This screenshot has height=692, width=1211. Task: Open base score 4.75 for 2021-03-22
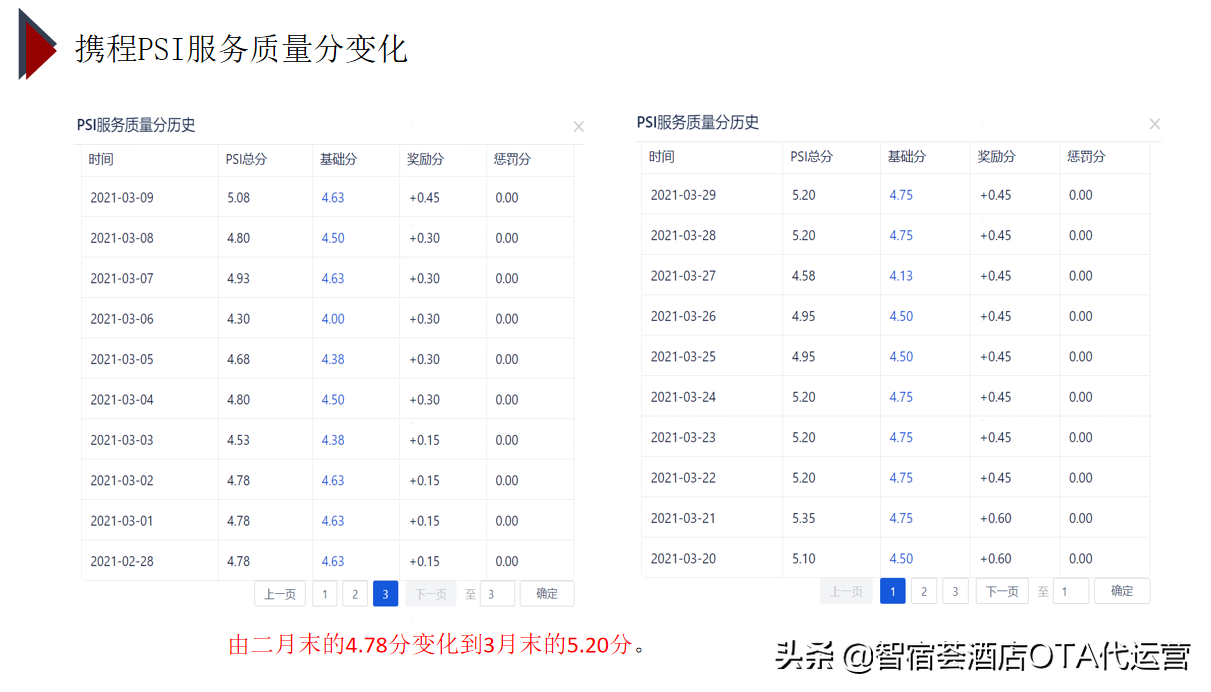tap(901, 478)
